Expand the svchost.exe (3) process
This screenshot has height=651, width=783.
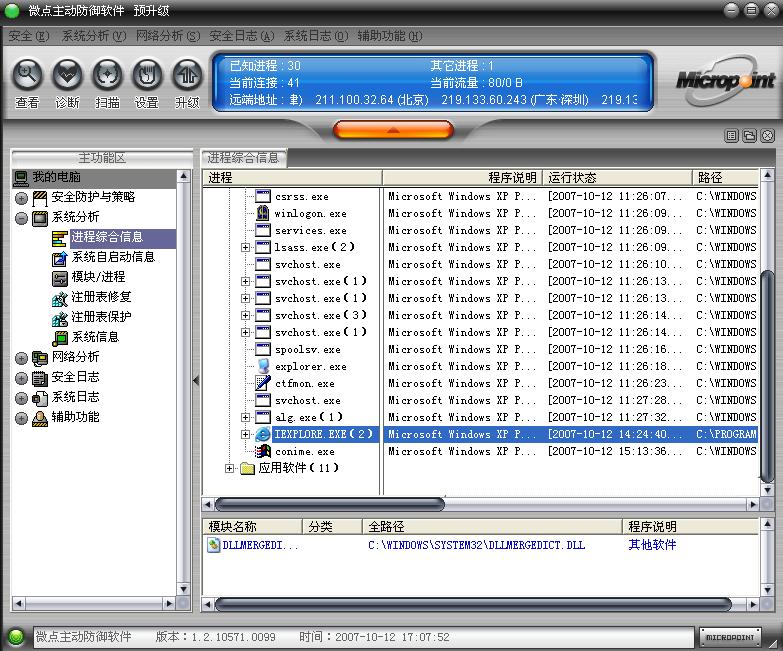click(245, 315)
